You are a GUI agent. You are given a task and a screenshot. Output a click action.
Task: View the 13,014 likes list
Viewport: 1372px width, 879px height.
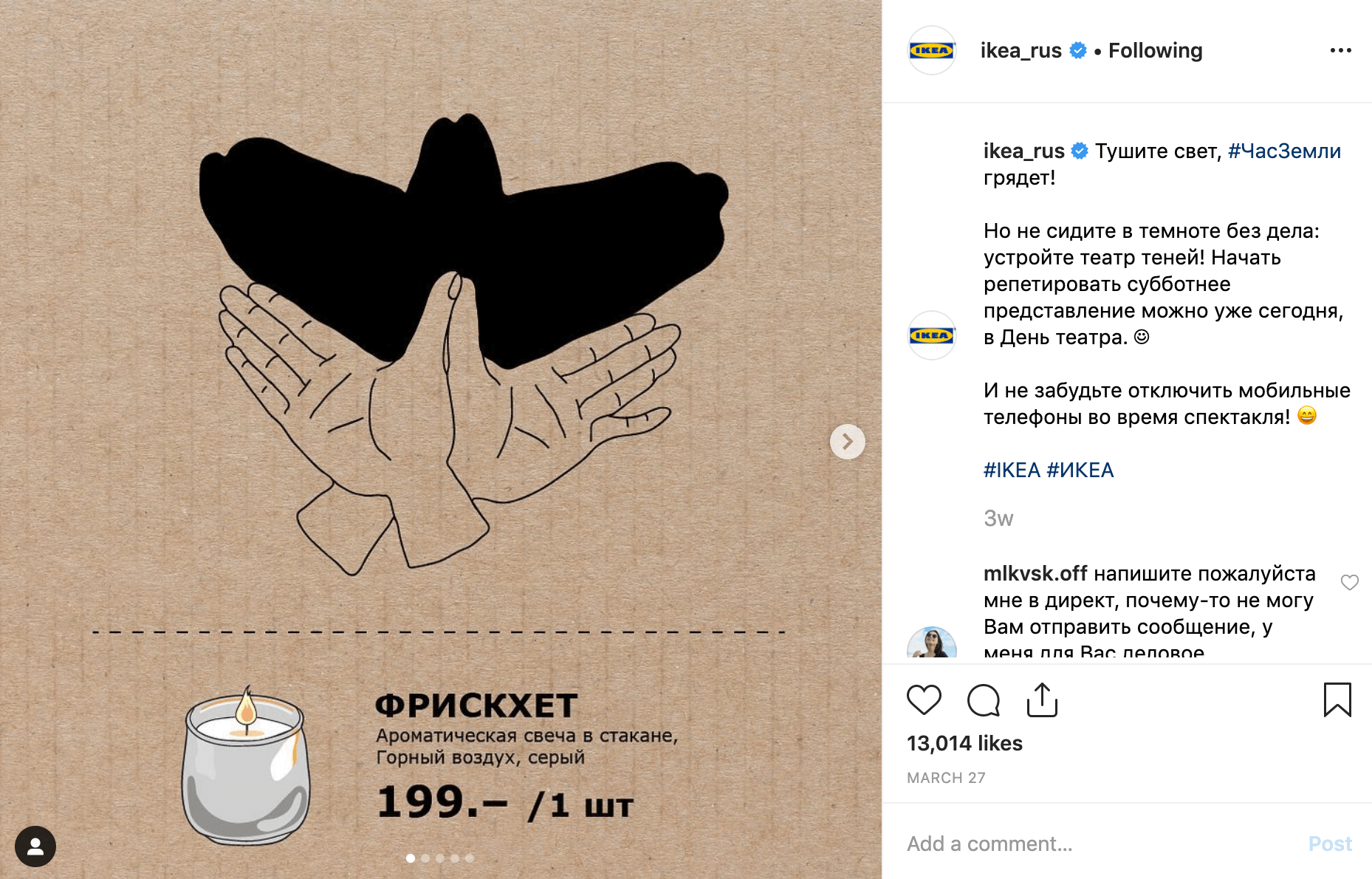[x=964, y=743]
